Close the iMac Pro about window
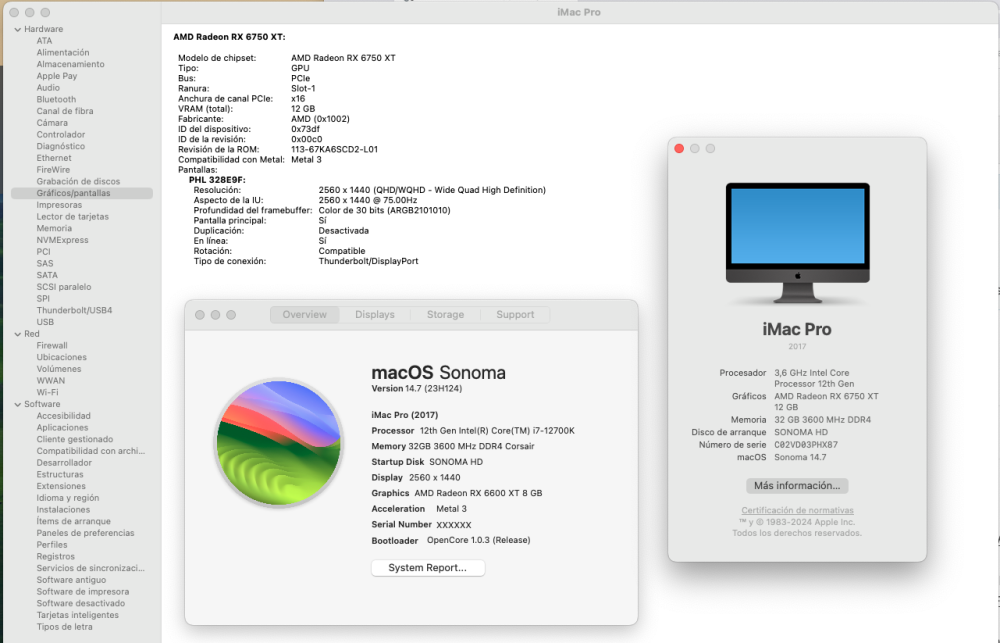The width and height of the screenshot is (1000, 643). [679, 149]
